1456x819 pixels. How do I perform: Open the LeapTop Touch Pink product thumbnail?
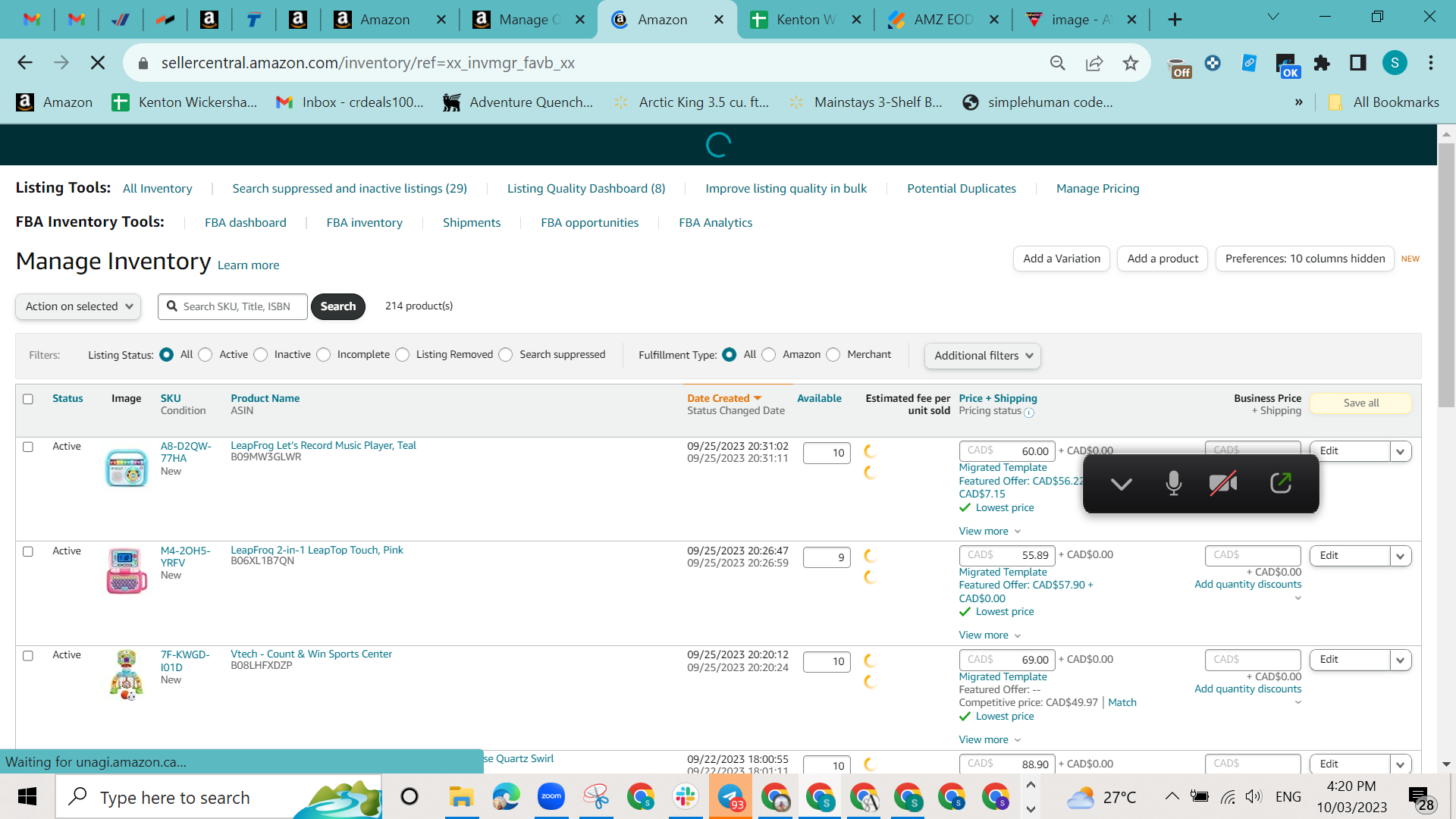[x=127, y=571]
